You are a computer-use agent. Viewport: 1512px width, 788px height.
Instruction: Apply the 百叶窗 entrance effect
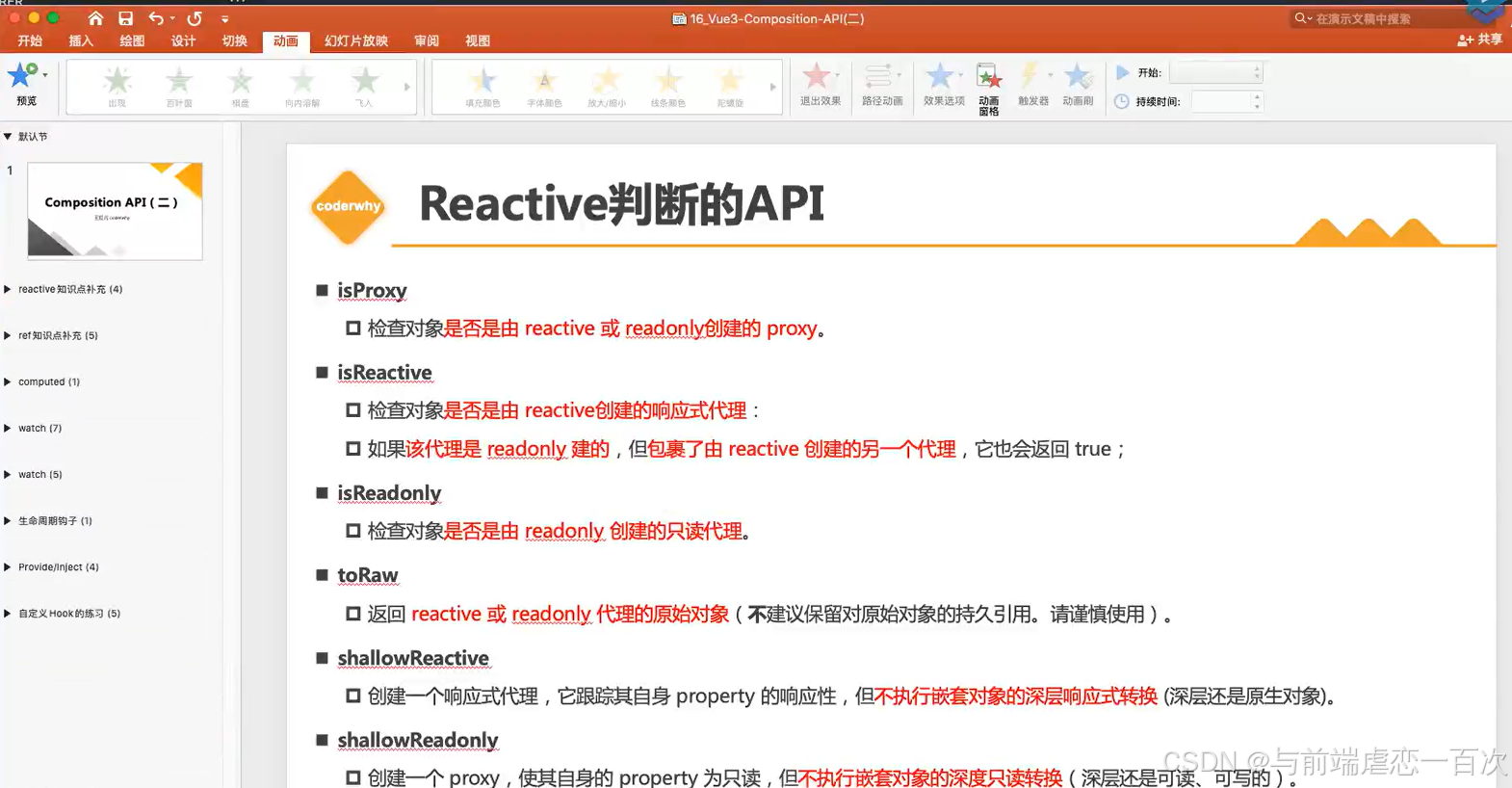click(179, 87)
